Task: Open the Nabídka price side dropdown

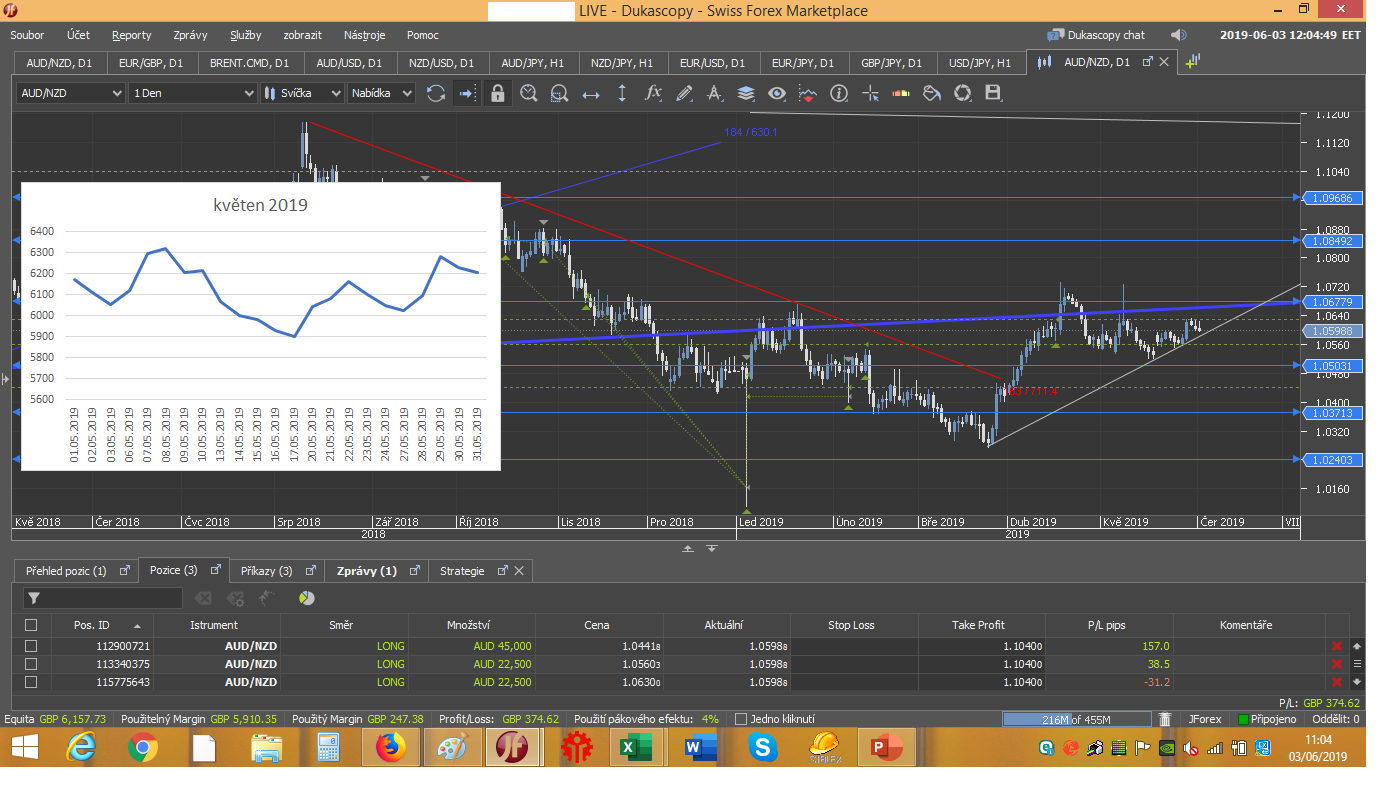Action: click(381, 93)
